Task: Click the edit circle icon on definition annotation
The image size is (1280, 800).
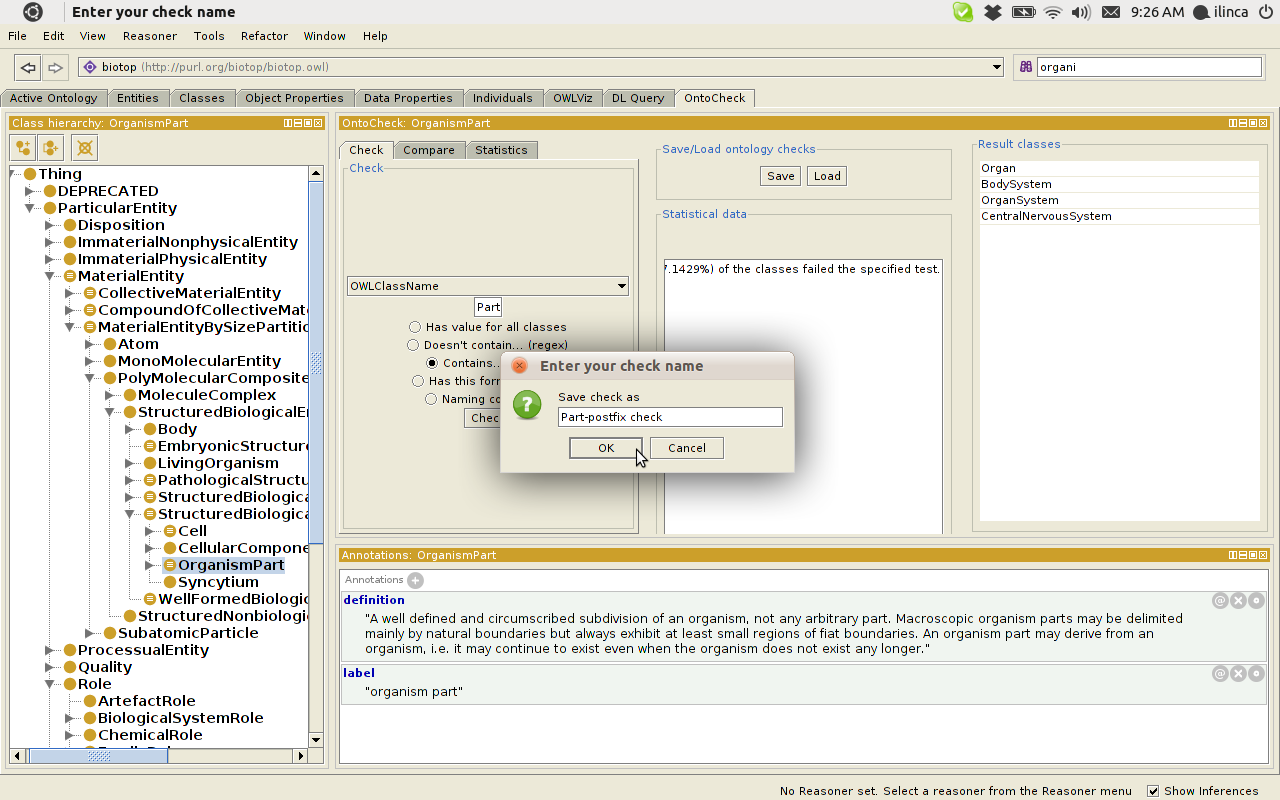Action: click(1257, 601)
